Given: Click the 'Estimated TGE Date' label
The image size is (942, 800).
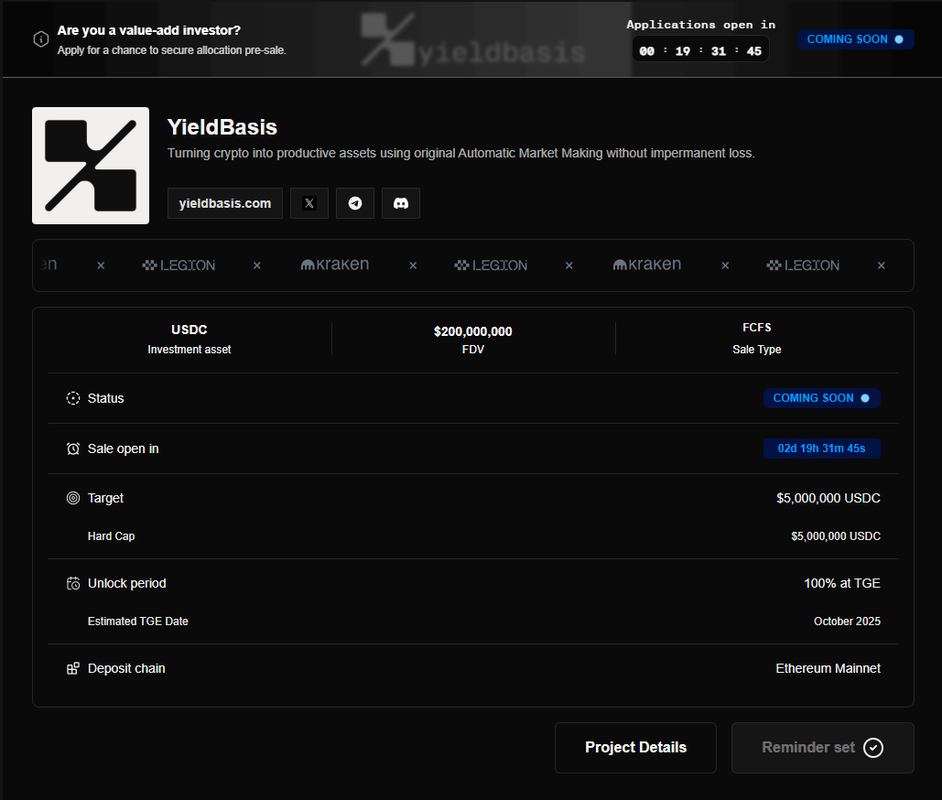Looking at the screenshot, I should 138,622.
